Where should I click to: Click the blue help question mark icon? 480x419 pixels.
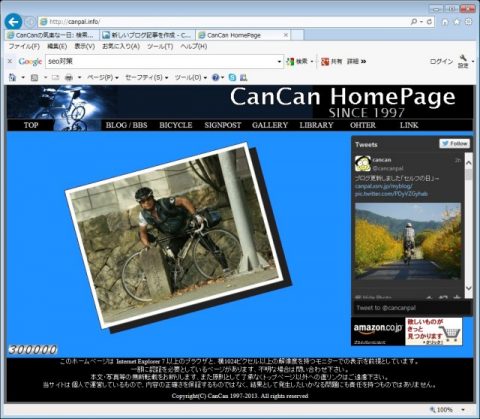[x=215, y=78]
